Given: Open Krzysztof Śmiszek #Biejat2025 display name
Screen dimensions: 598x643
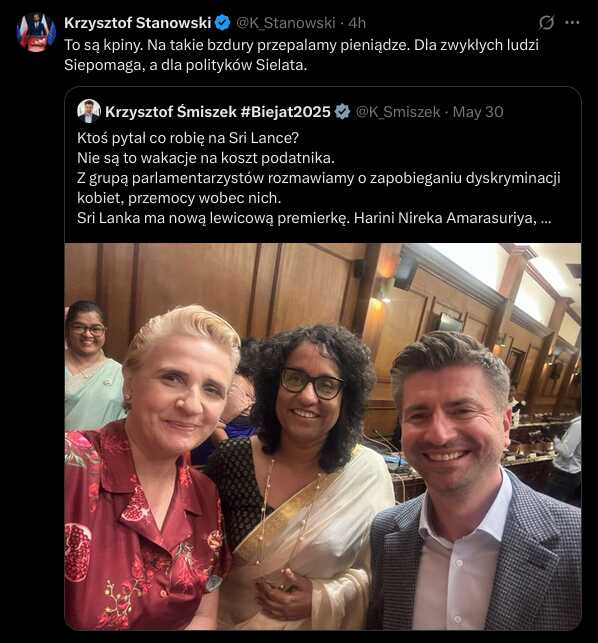Looking at the screenshot, I should click(x=218, y=112).
